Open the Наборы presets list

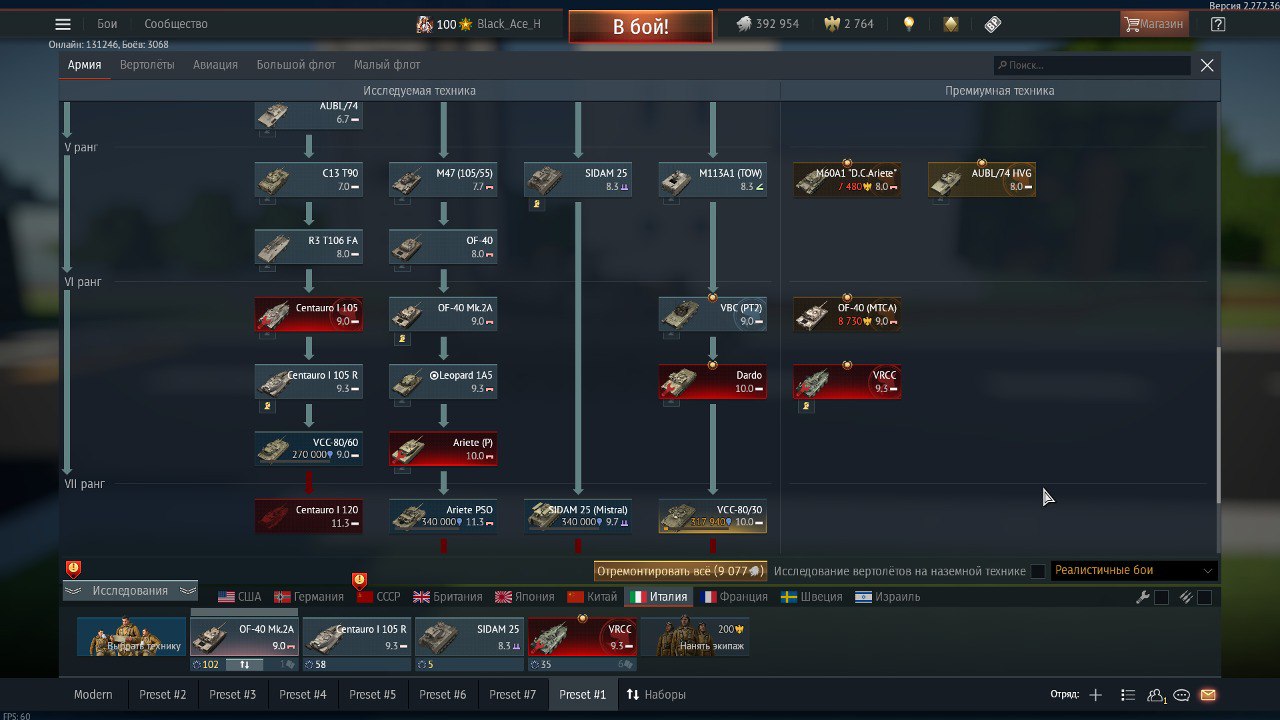[655, 695]
